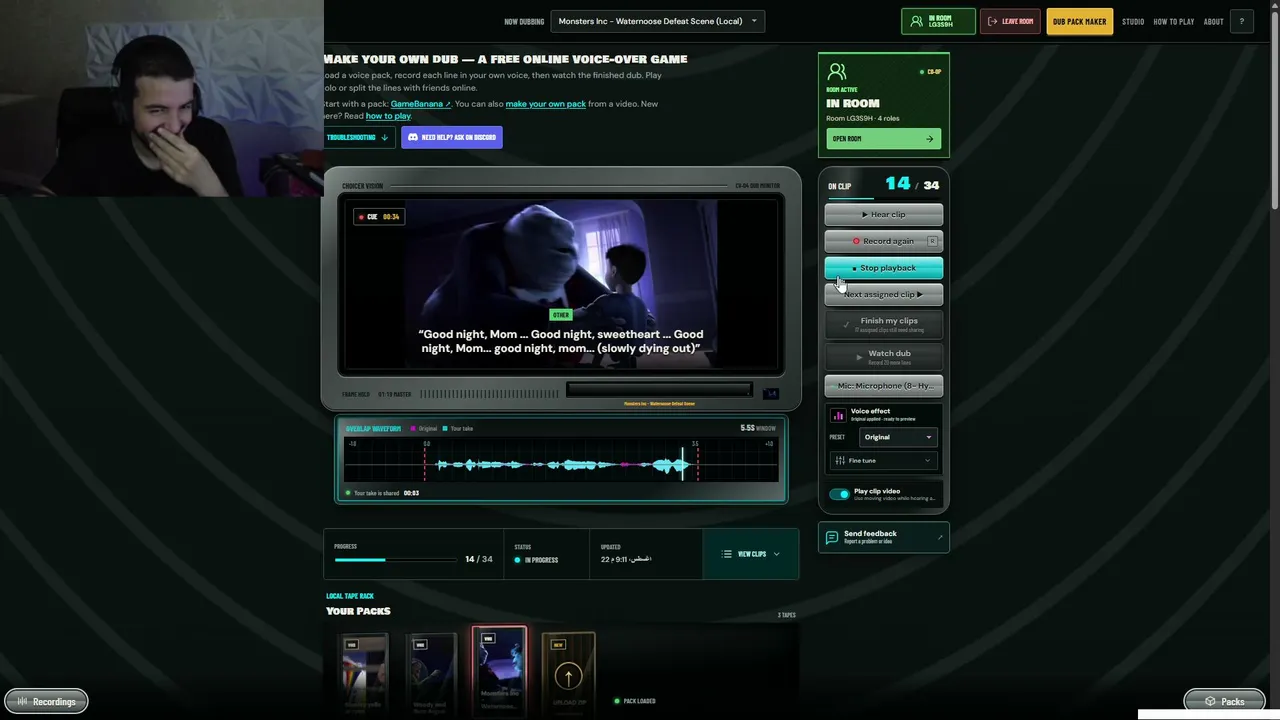1280x720 pixels.
Task: Click the R shortcut key badge
Action: pyautogui.click(x=932, y=241)
